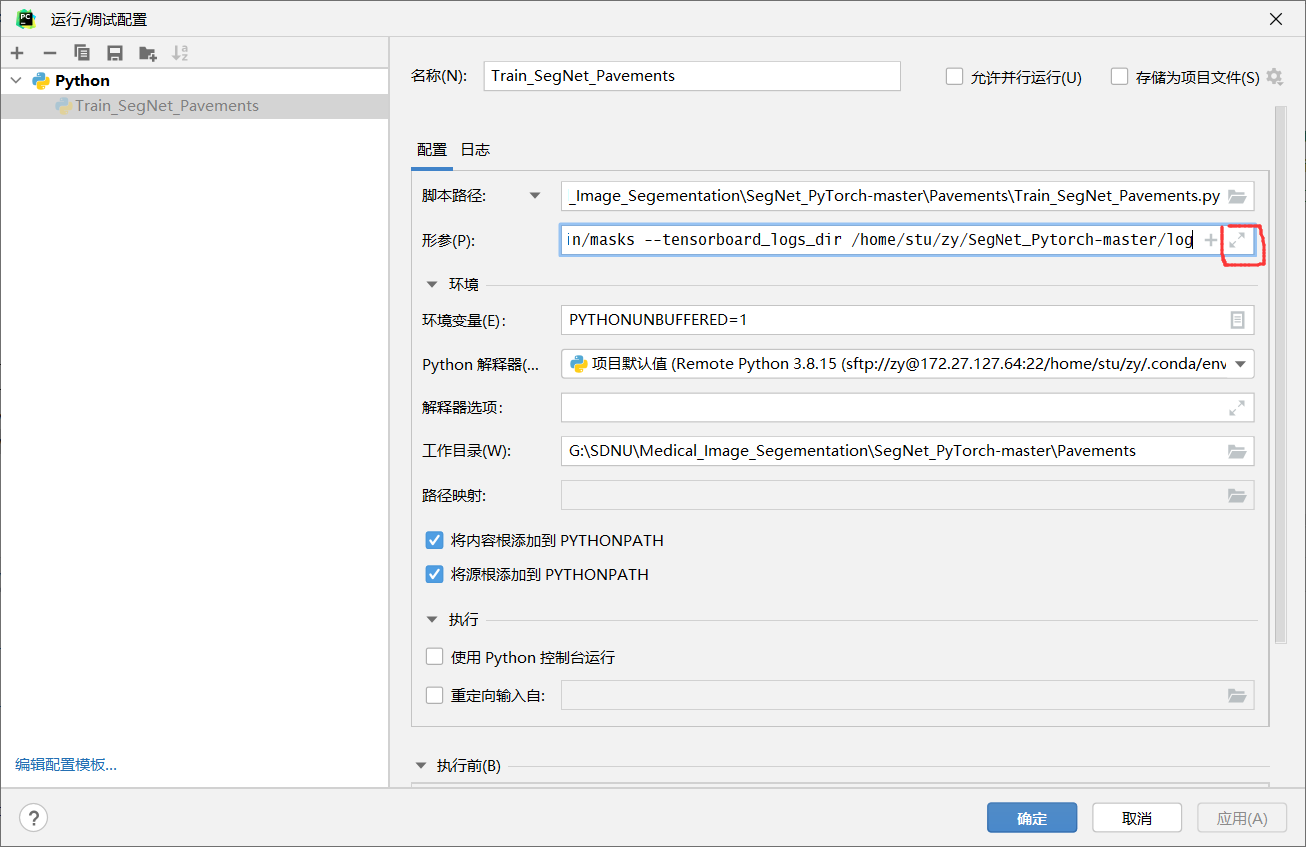The width and height of the screenshot is (1306, 847).
Task: Uncheck 将内容根添加到 PYTHONPATH
Action: point(434,540)
